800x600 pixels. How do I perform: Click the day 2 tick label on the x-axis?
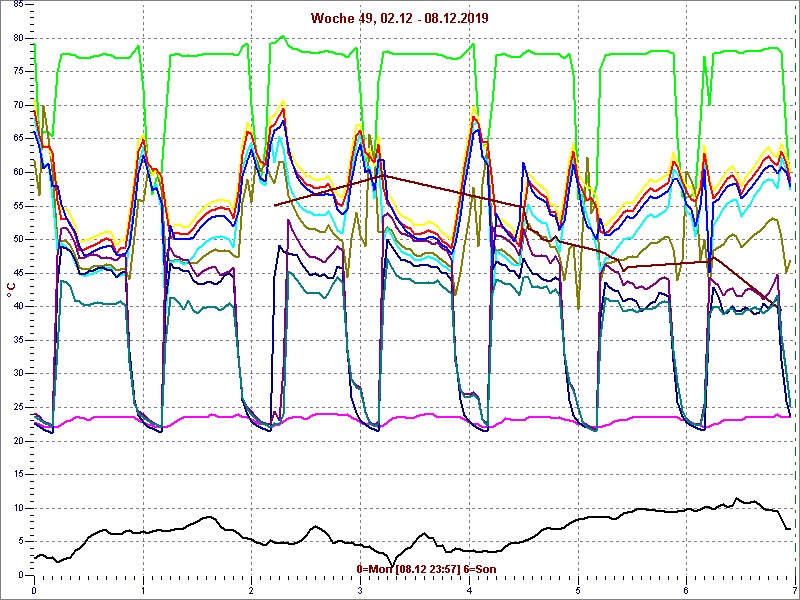[251, 590]
